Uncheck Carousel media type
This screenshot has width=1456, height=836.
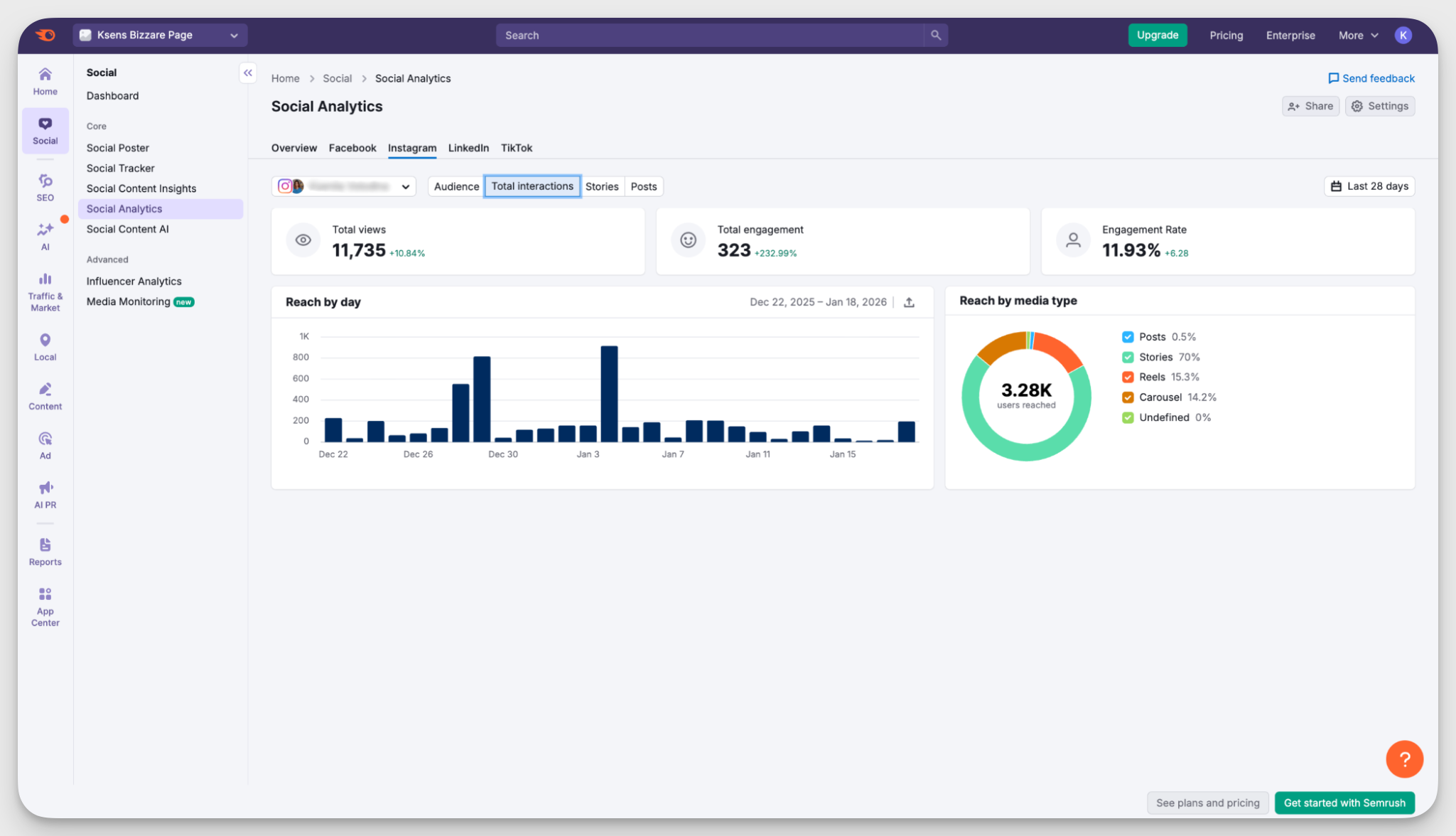[x=1128, y=397]
